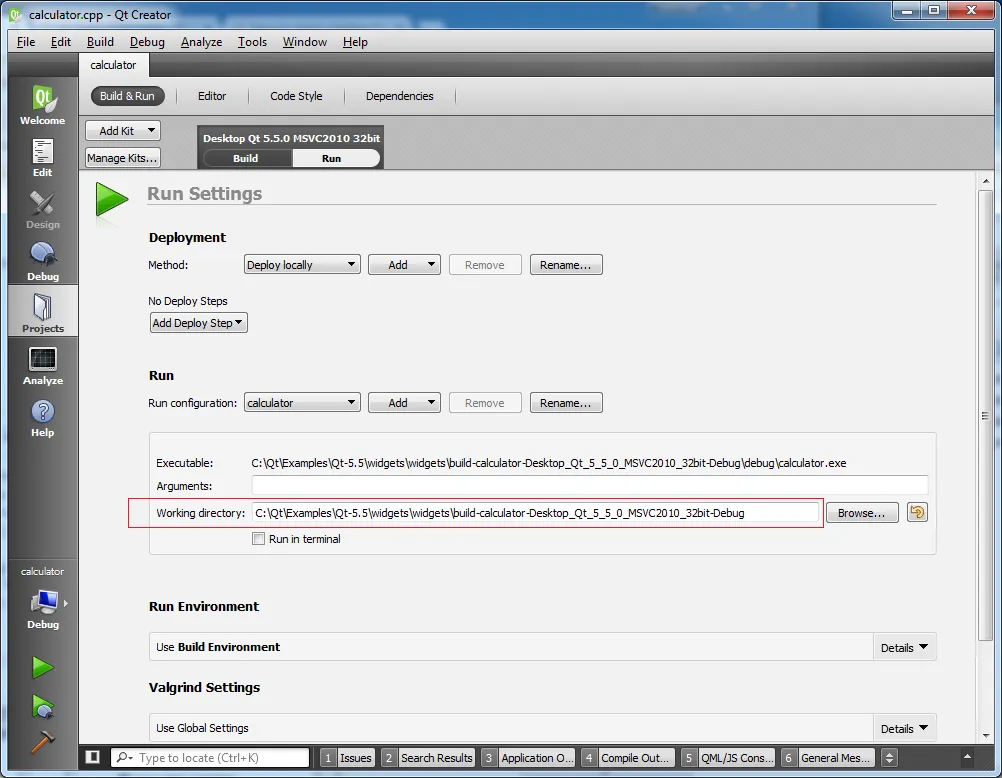Open the run configuration Add dropdown
Viewport: 1002px width, 778px height.
coord(404,403)
